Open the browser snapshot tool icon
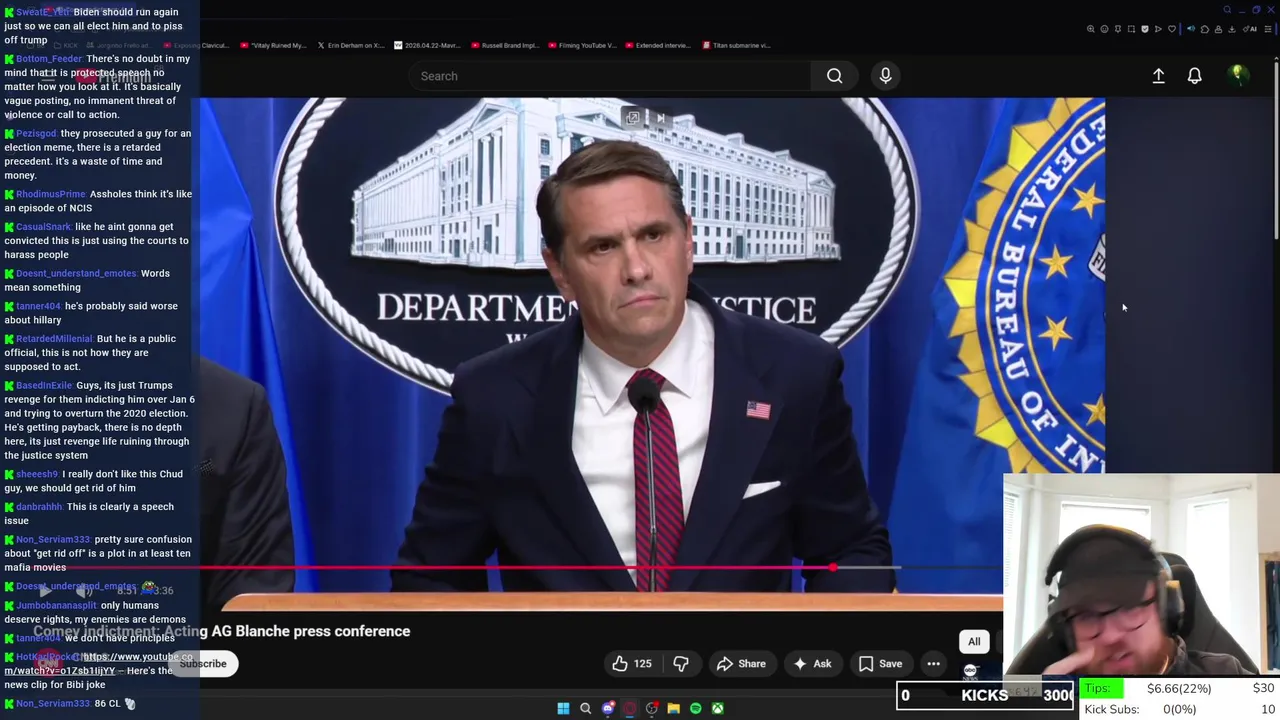 click(1131, 29)
